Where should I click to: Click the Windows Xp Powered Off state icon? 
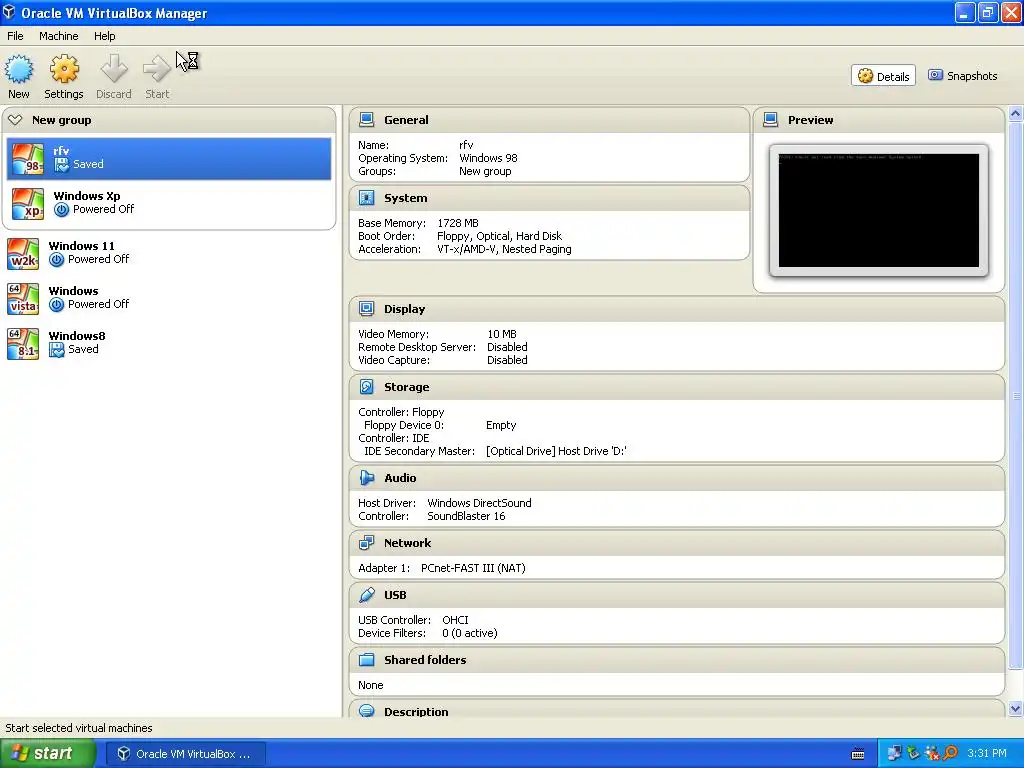(61, 210)
